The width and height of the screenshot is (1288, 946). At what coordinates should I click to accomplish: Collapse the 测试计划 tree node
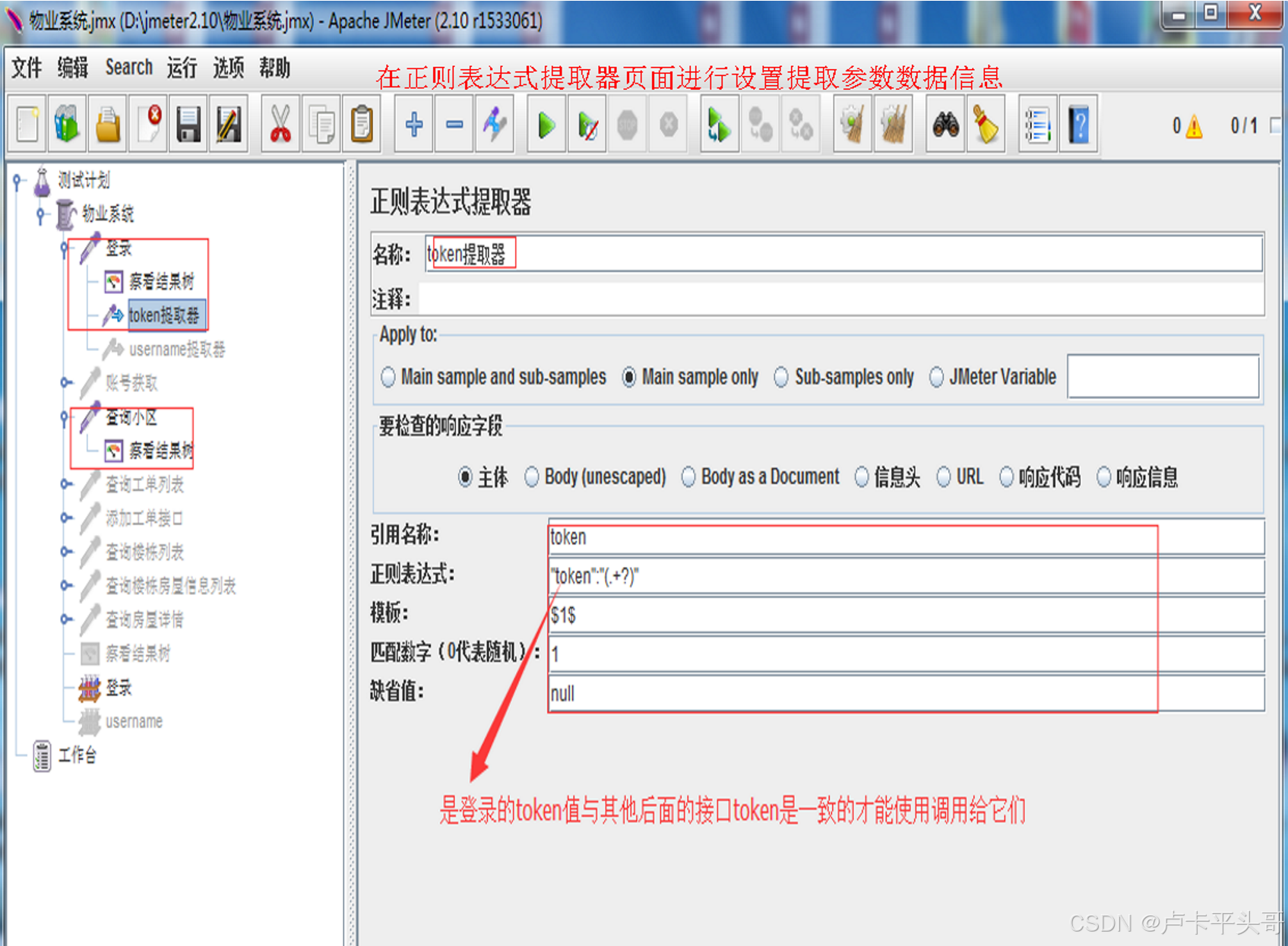[18, 181]
